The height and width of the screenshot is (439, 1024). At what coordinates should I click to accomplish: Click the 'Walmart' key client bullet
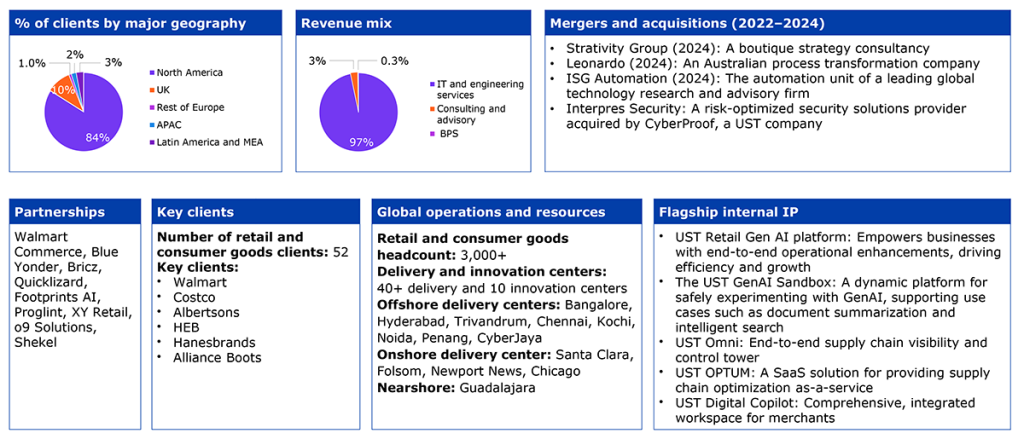tap(200, 282)
